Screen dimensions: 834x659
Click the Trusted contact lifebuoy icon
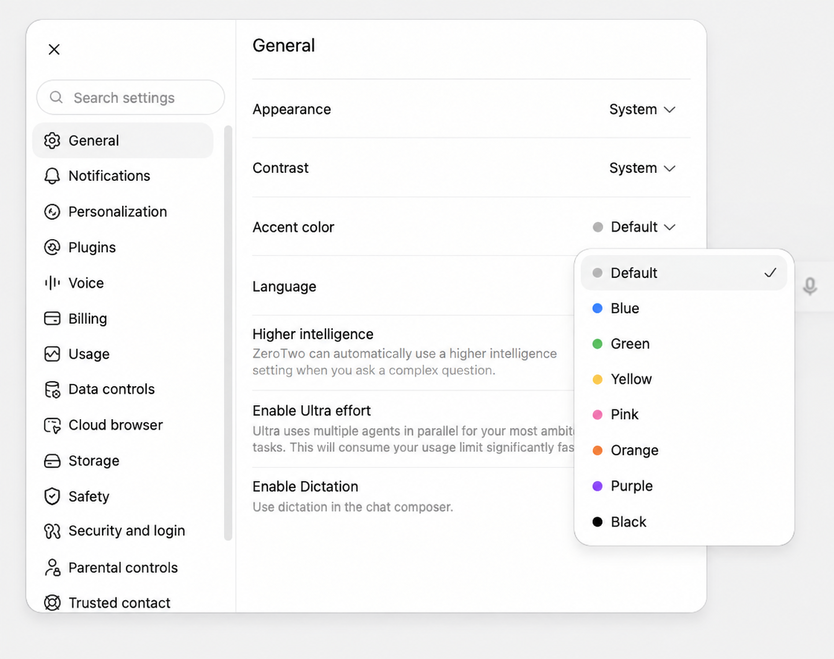click(52, 603)
